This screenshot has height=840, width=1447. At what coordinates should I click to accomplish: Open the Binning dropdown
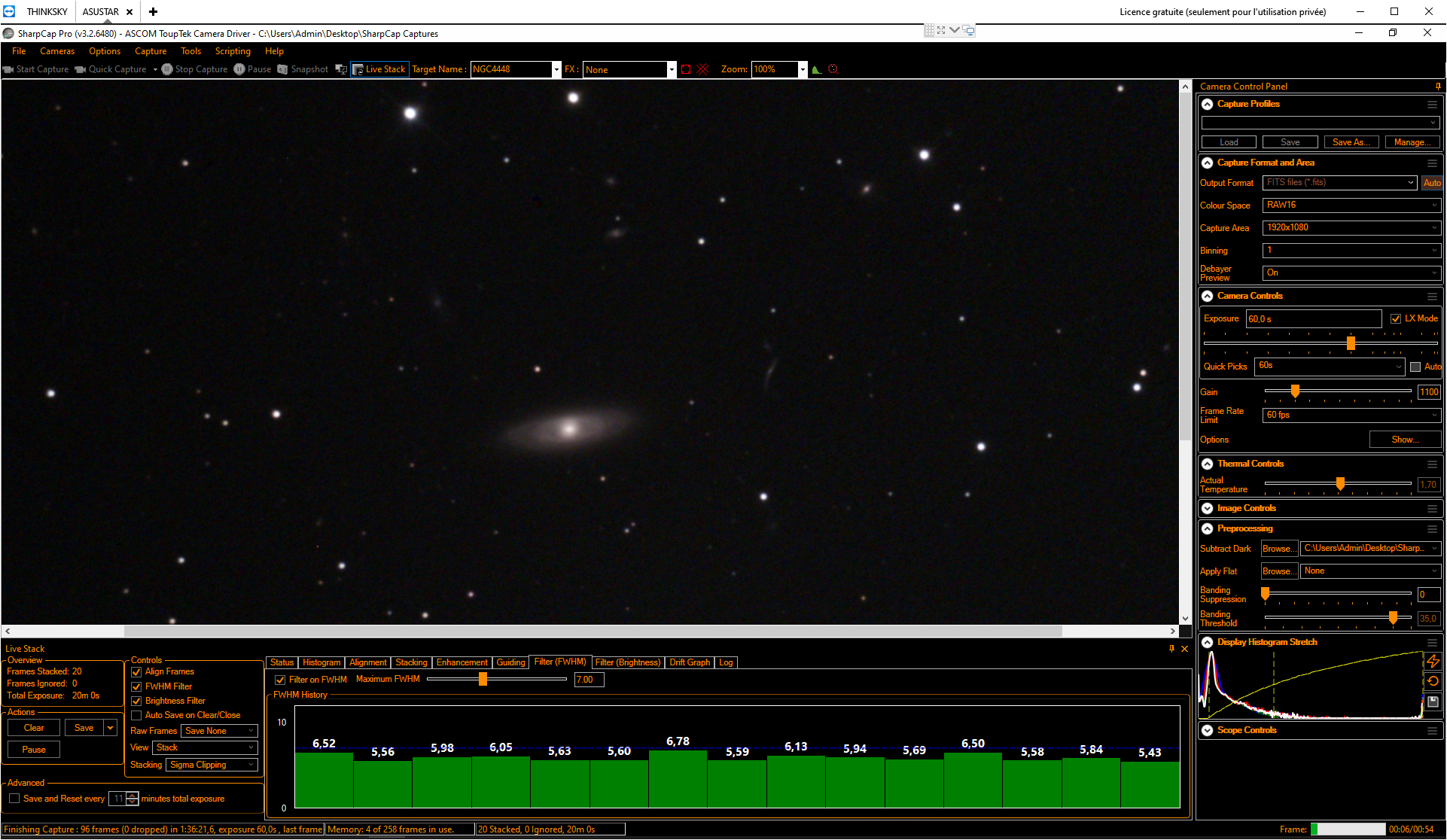tap(1351, 251)
